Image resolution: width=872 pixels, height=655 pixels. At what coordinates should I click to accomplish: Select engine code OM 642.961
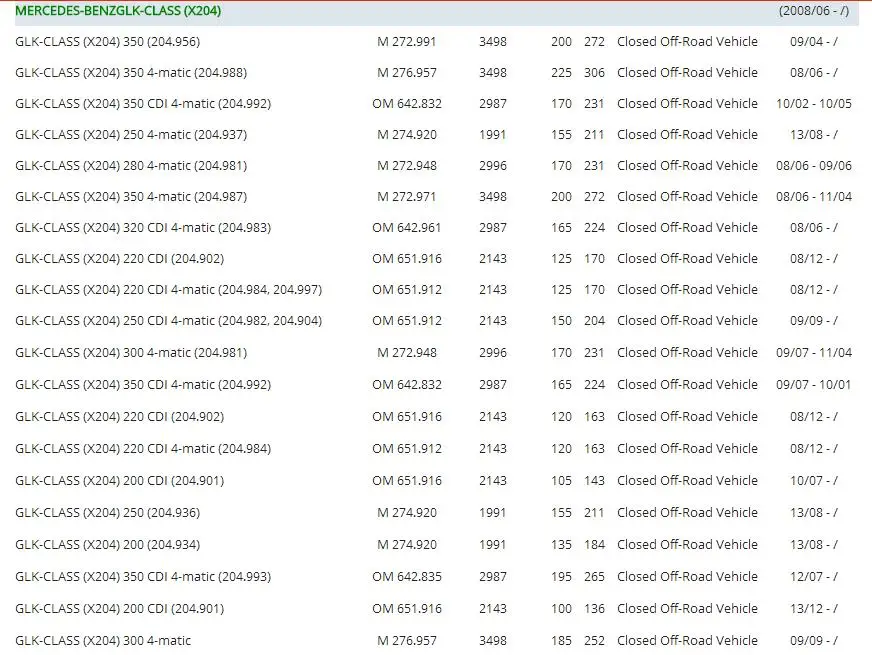(407, 228)
